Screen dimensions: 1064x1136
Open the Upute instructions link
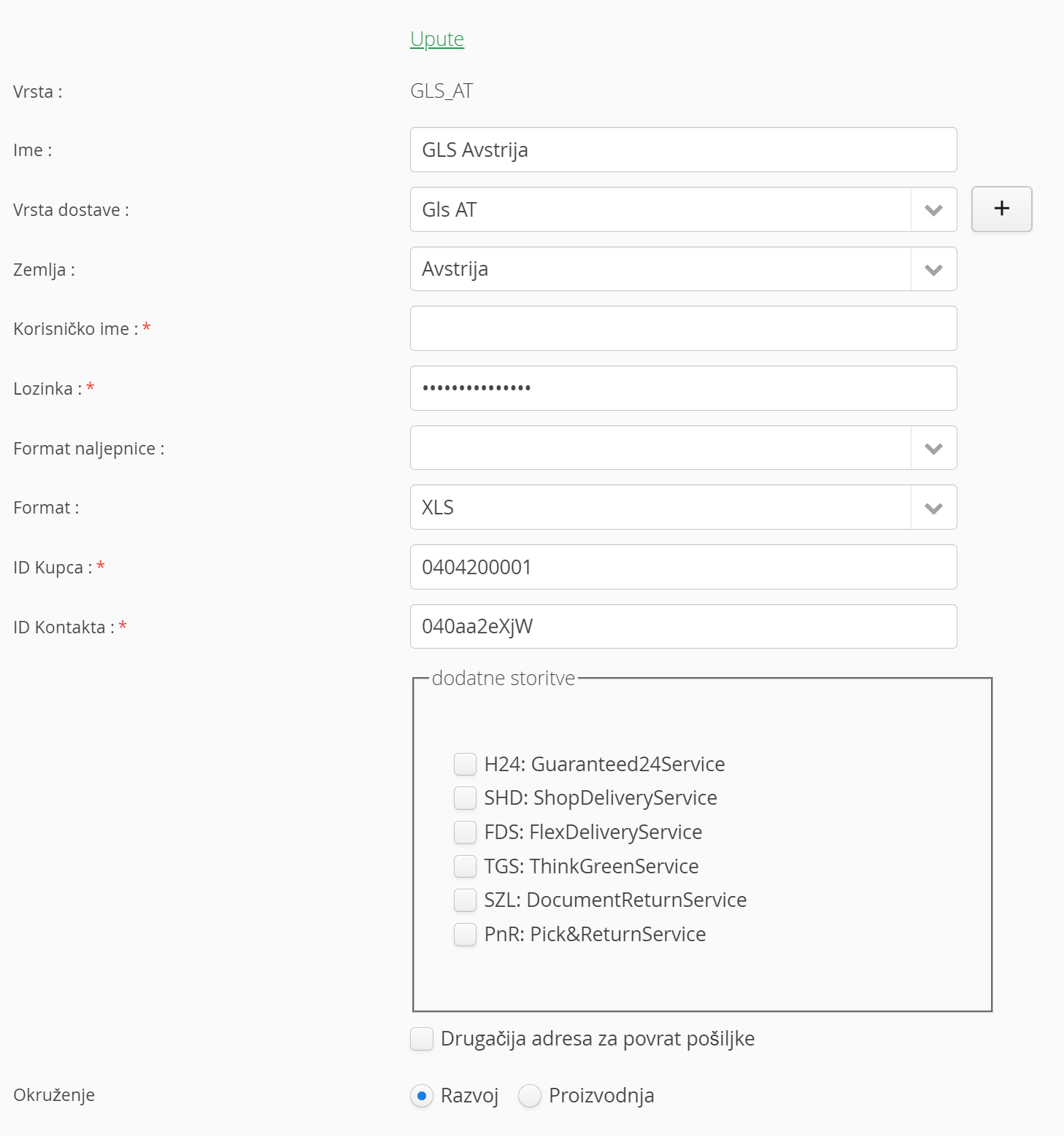coord(437,39)
